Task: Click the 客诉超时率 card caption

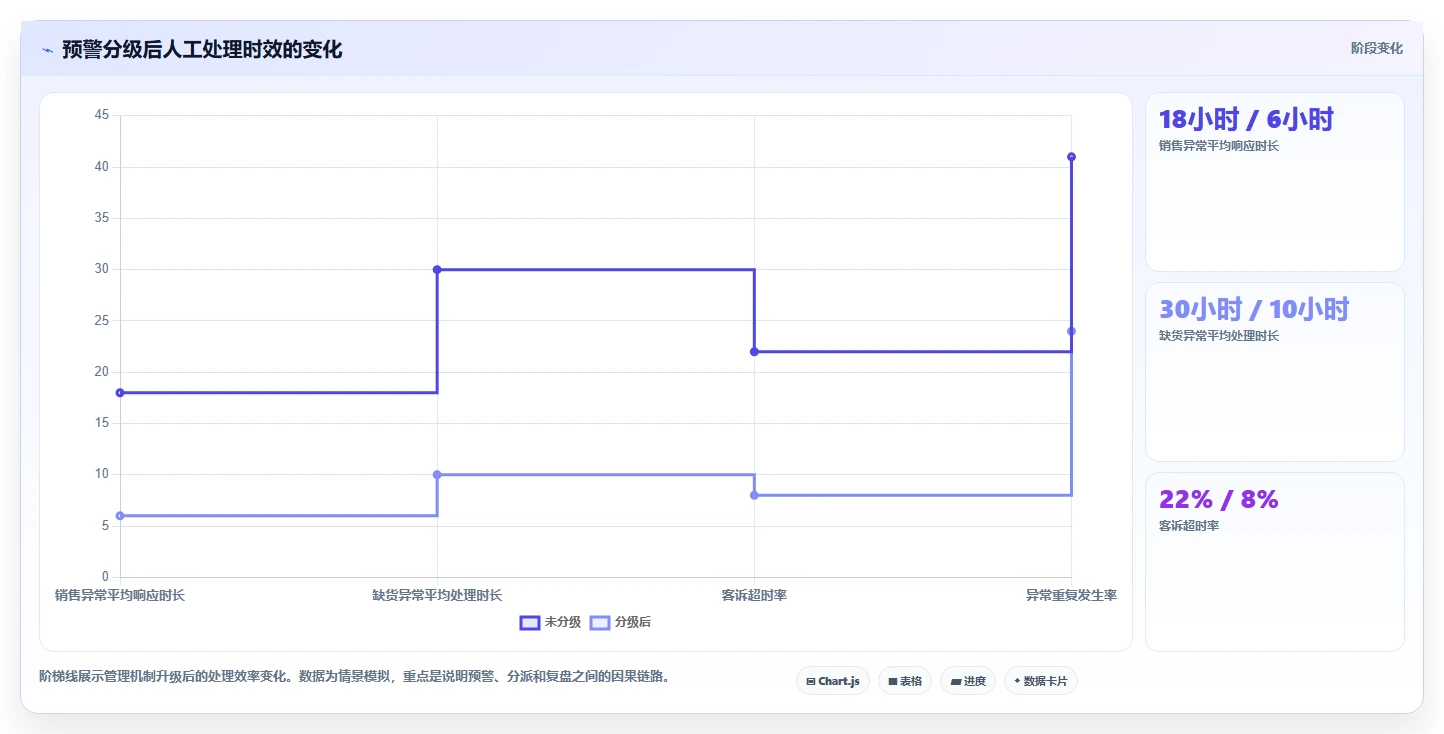Action: (x=1189, y=526)
